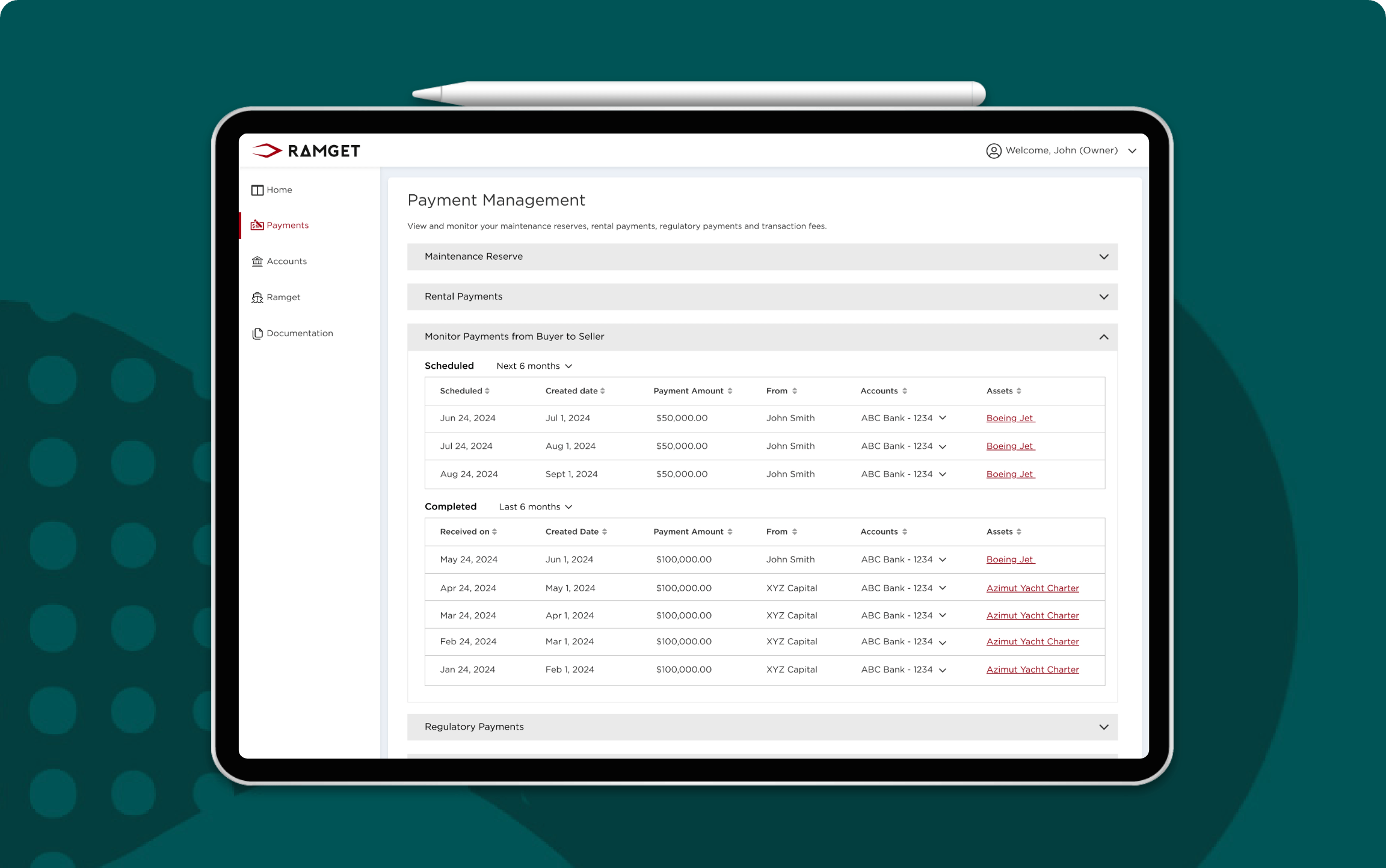Sort Scheduled table by Assets column
The image size is (1386, 868).
tap(1018, 391)
